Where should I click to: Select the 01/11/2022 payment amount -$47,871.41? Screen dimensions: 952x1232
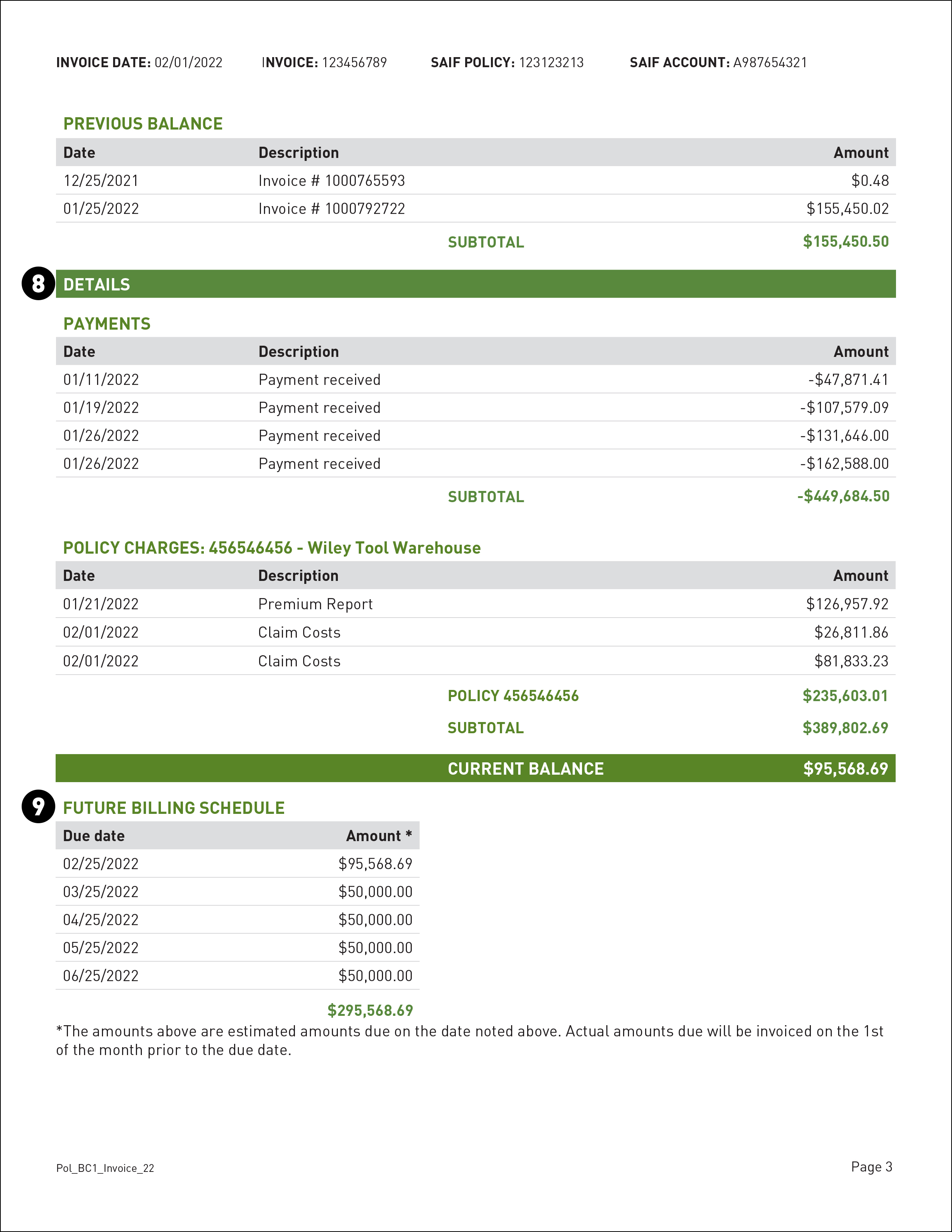(x=848, y=380)
